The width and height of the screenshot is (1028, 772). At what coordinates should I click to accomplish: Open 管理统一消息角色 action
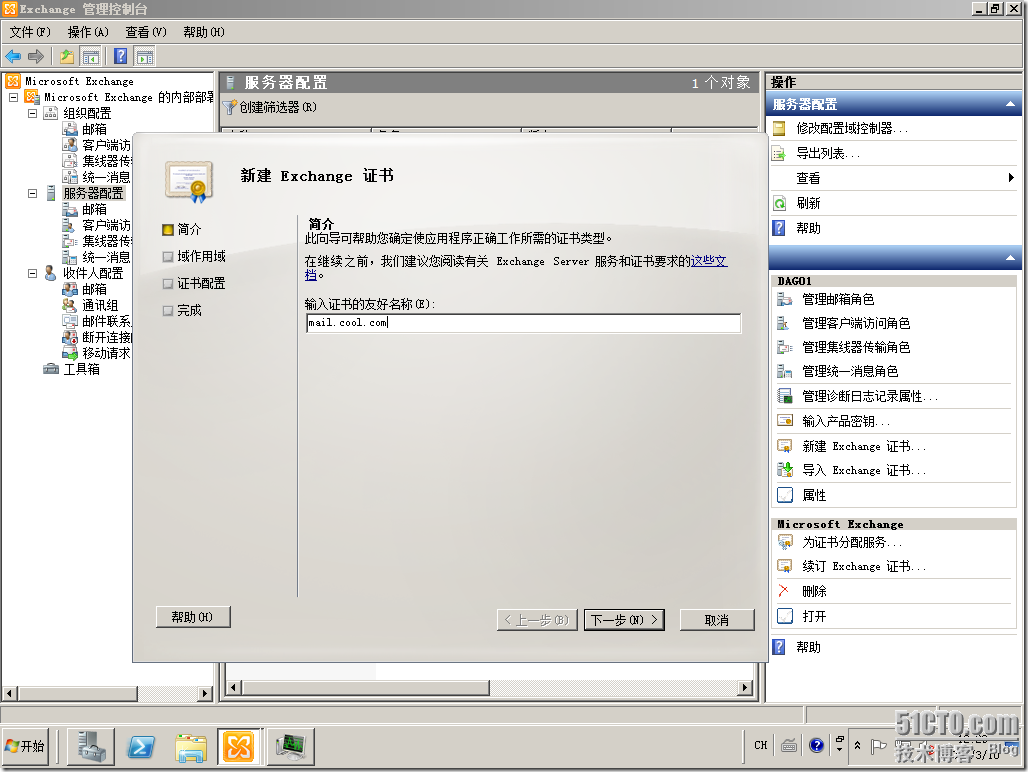point(852,371)
